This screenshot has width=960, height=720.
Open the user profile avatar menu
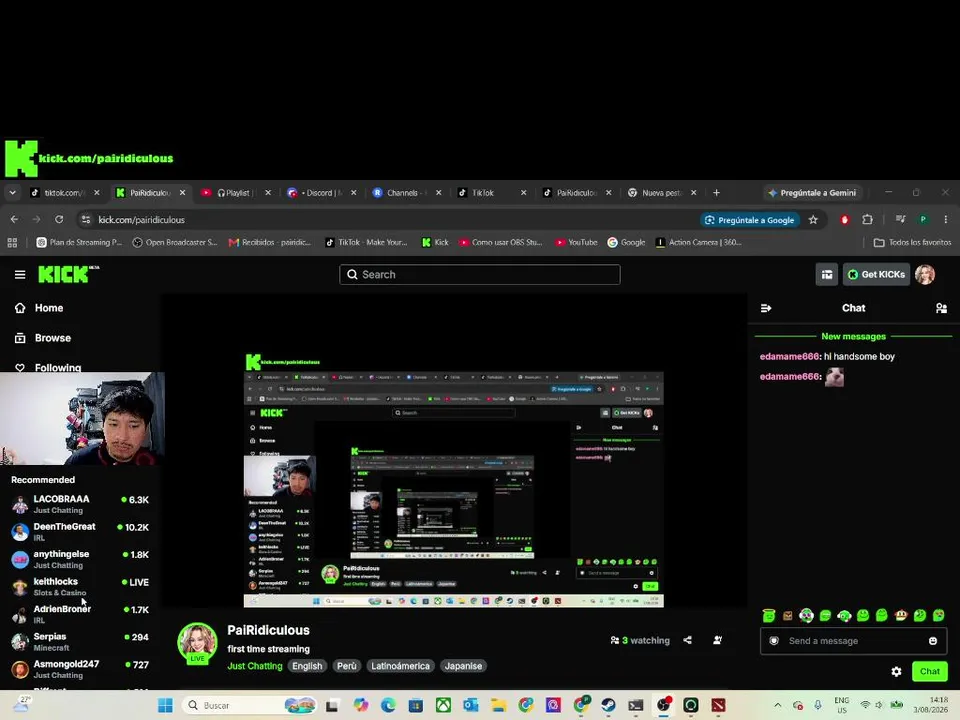click(925, 274)
